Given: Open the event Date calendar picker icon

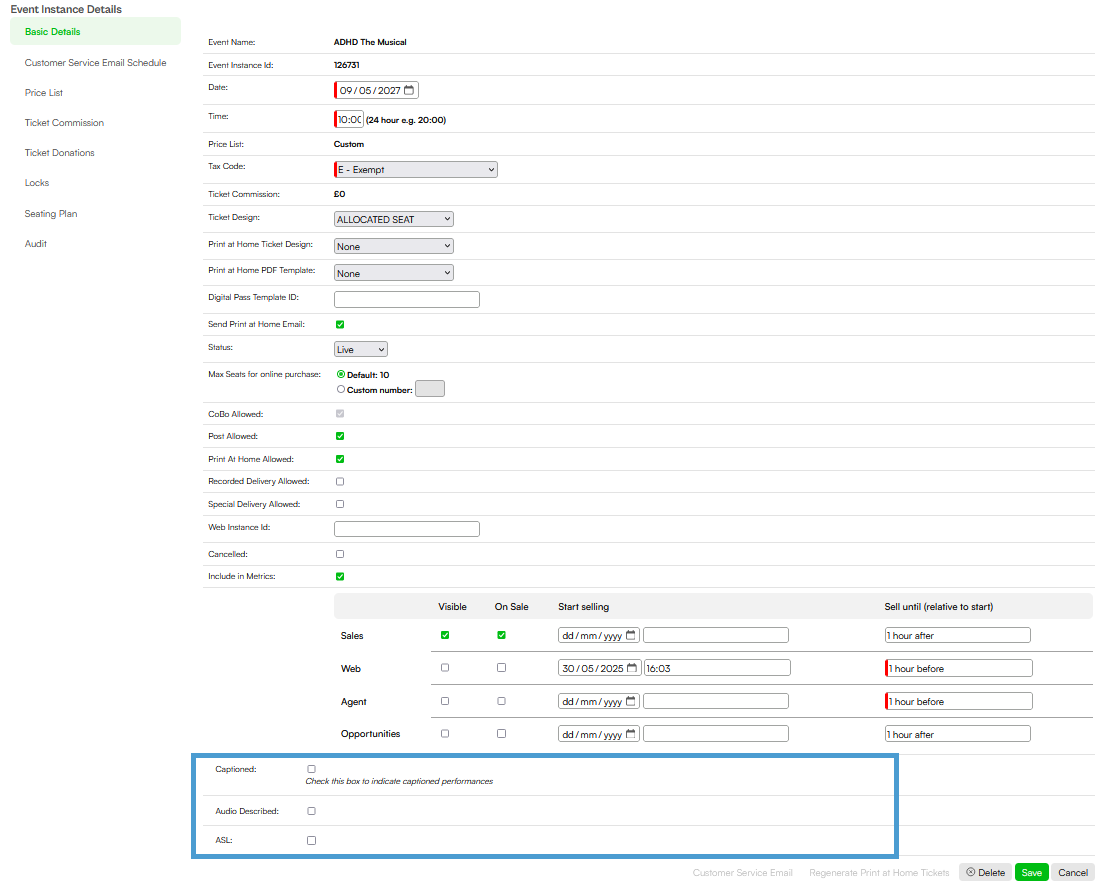Looking at the screenshot, I should tap(409, 90).
